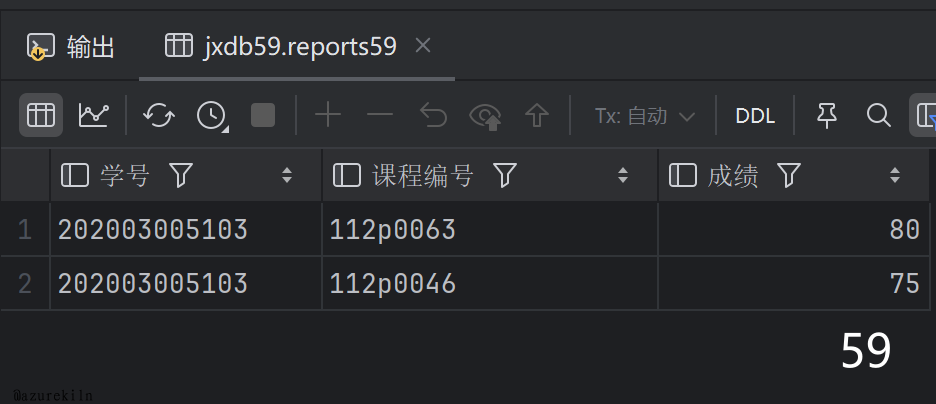The image size is (936, 404).
Task: Click the DDL button
Action: point(755,116)
